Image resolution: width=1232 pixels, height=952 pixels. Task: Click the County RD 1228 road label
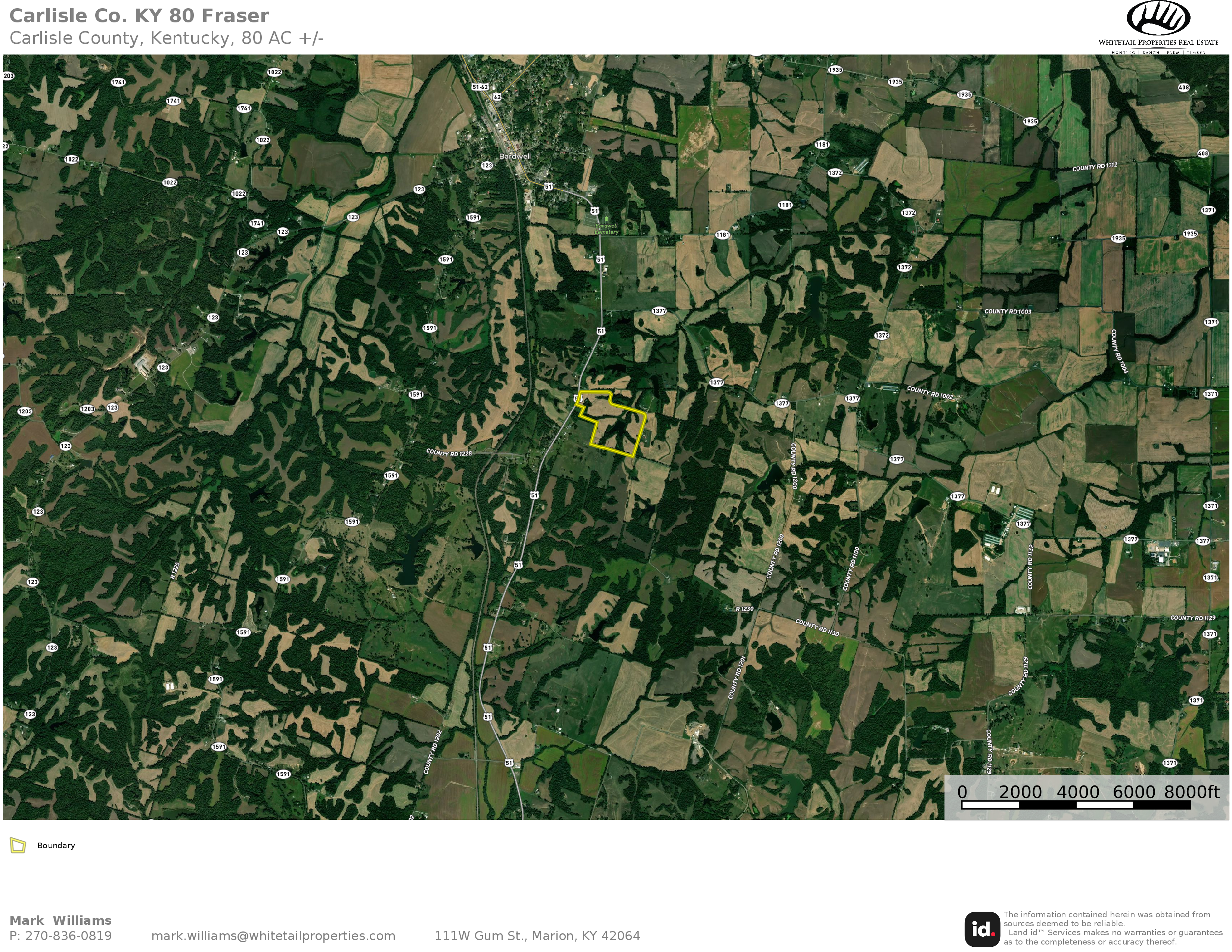(x=449, y=452)
